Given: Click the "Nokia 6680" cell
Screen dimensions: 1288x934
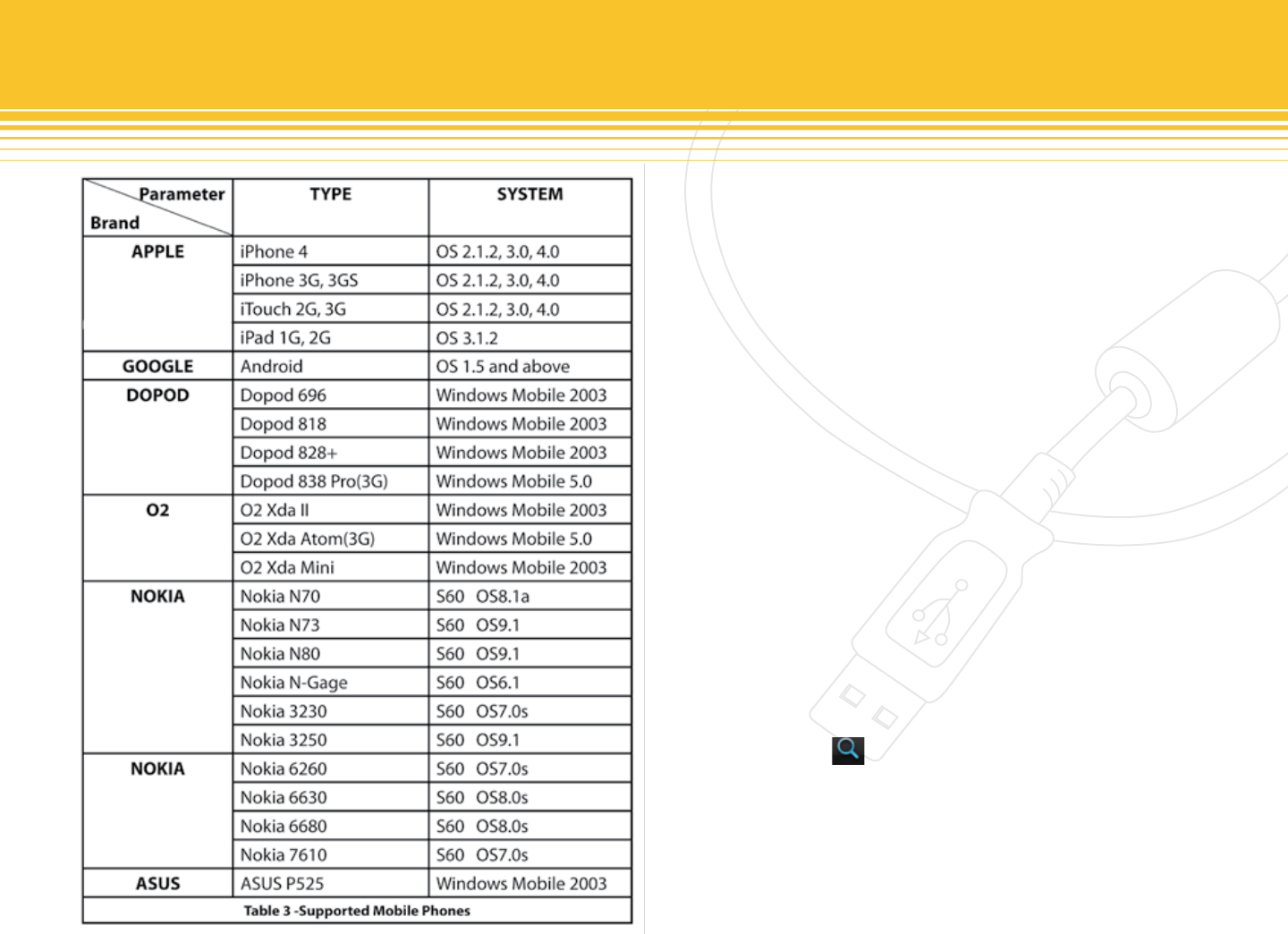Looking at the screenshot, I should tap(331, 826).
